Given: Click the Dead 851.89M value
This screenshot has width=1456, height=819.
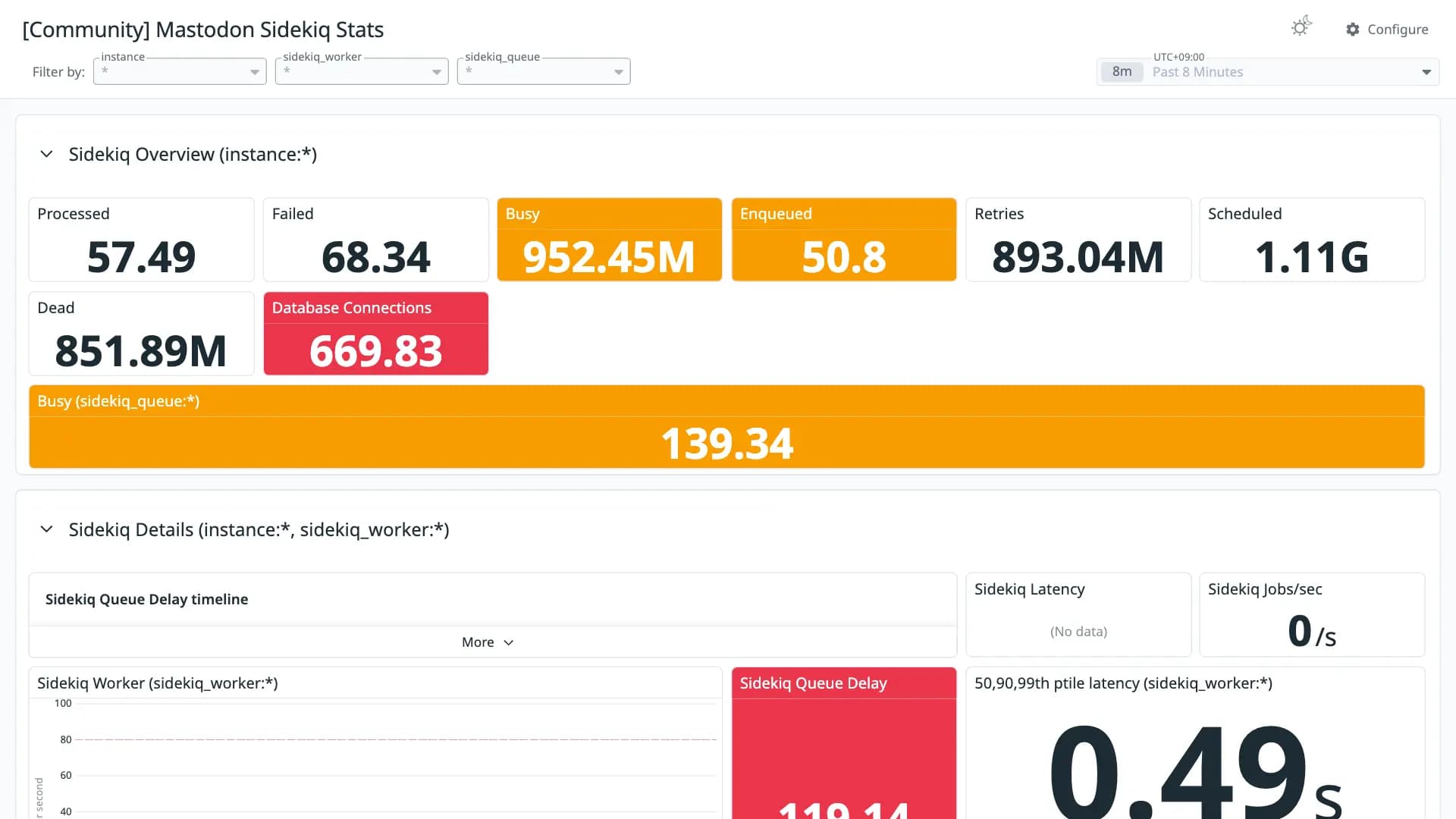Looking at the screenshot, I should [141, 351].
